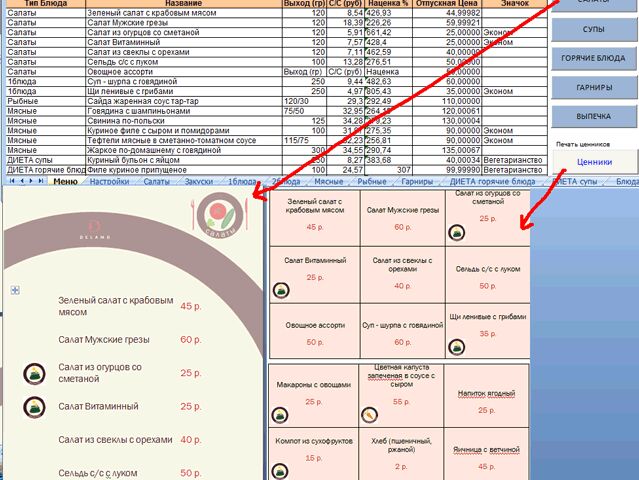Click icon in Макароны с овощами price tag
The width and height of the screenshot is (639, 480).
(280, 415)
